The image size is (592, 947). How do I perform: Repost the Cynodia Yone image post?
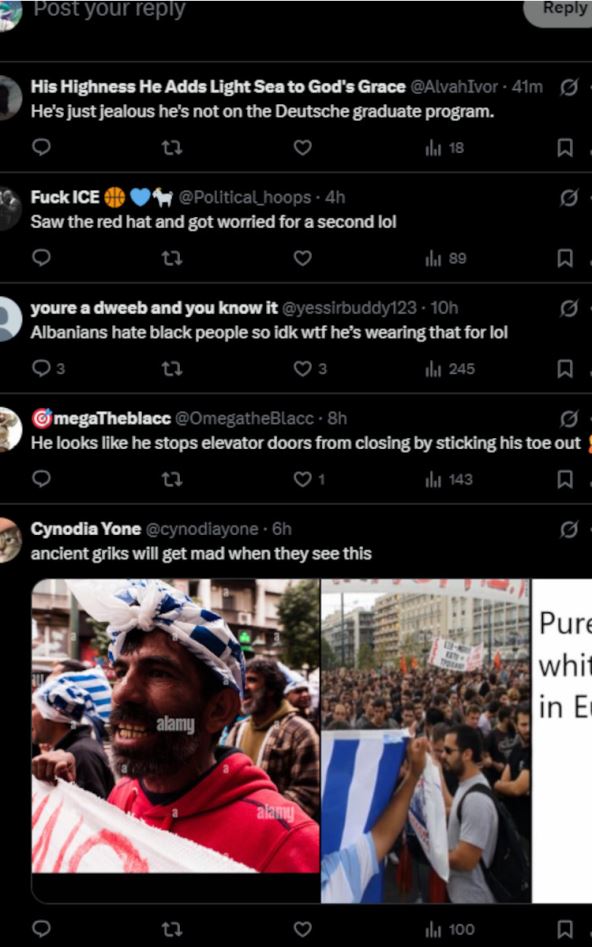point(172,929)
